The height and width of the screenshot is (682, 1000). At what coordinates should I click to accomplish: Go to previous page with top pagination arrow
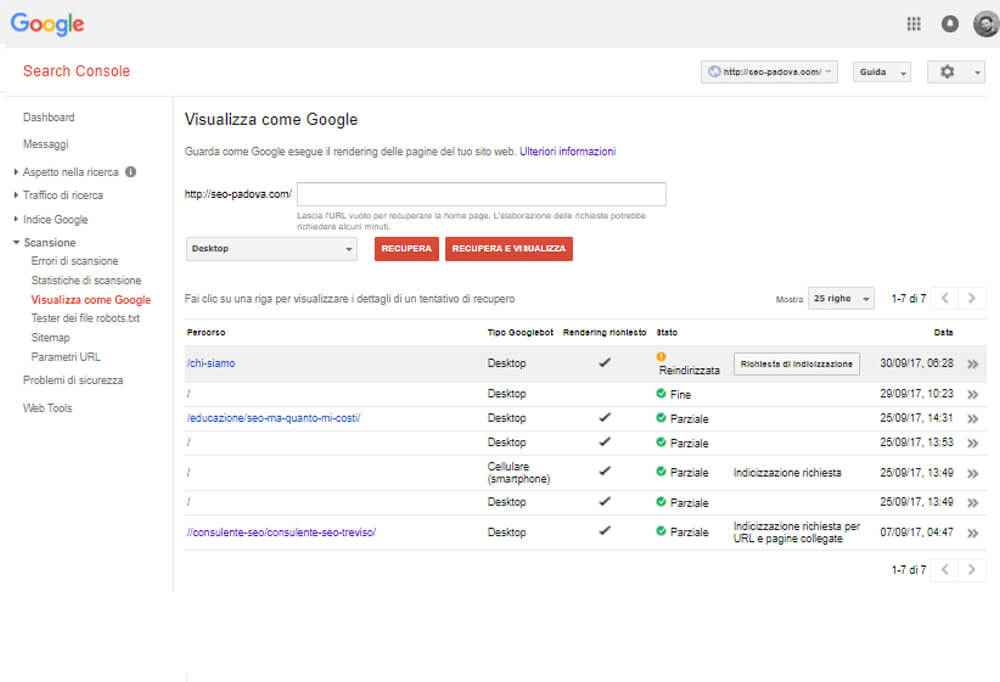(x=945, y=298)
